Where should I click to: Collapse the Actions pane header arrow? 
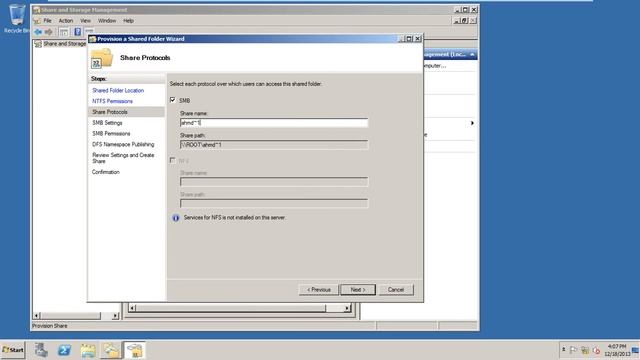coord(472,54)
